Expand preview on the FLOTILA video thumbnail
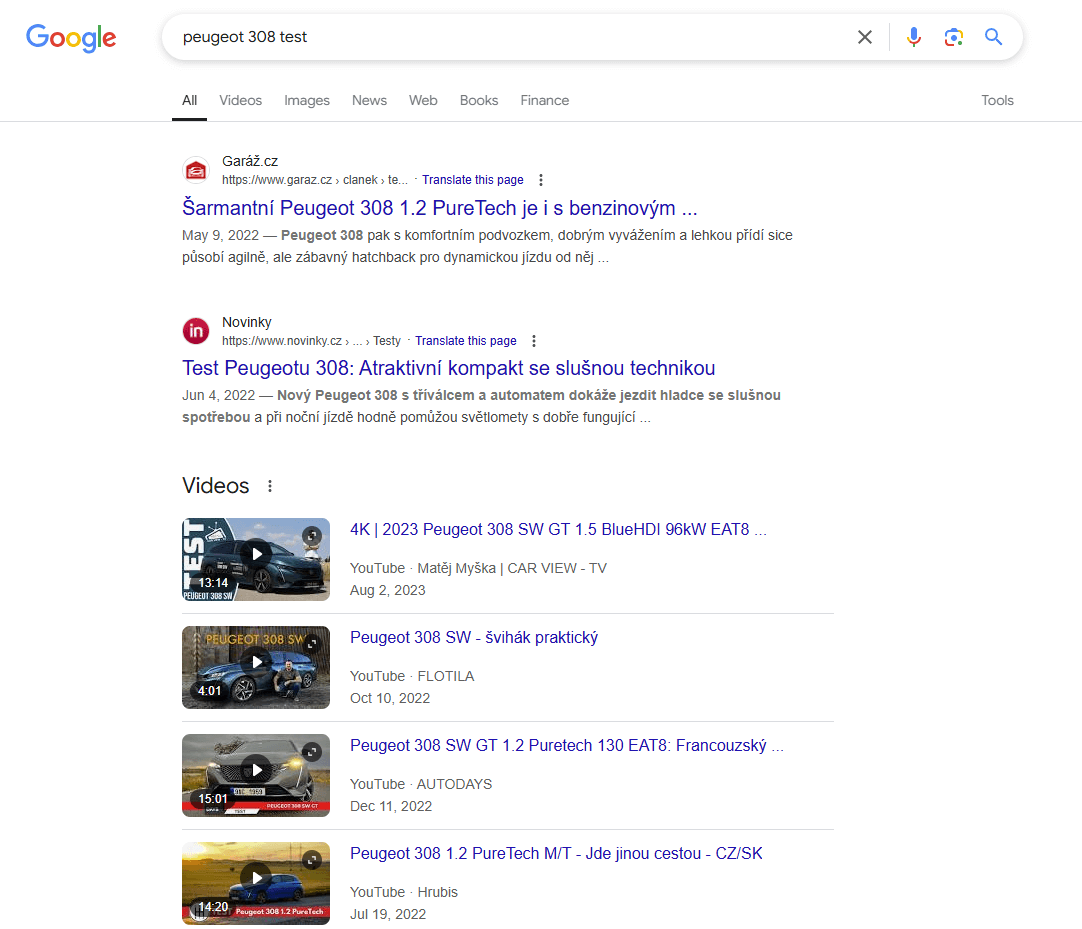This screenshot has width=1082, height=929. coord(312,643)
